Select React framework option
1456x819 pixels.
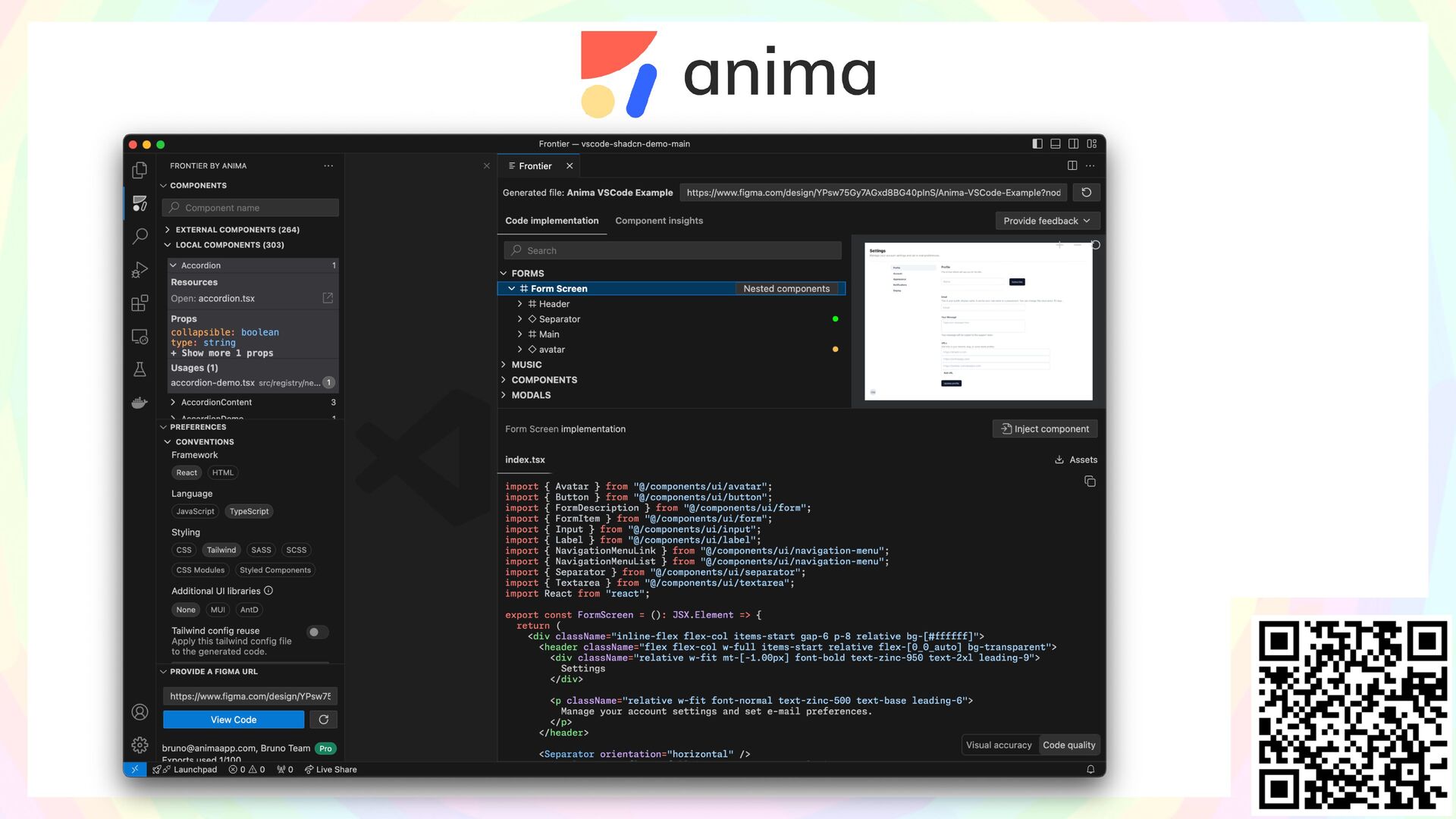coord(187,472)
